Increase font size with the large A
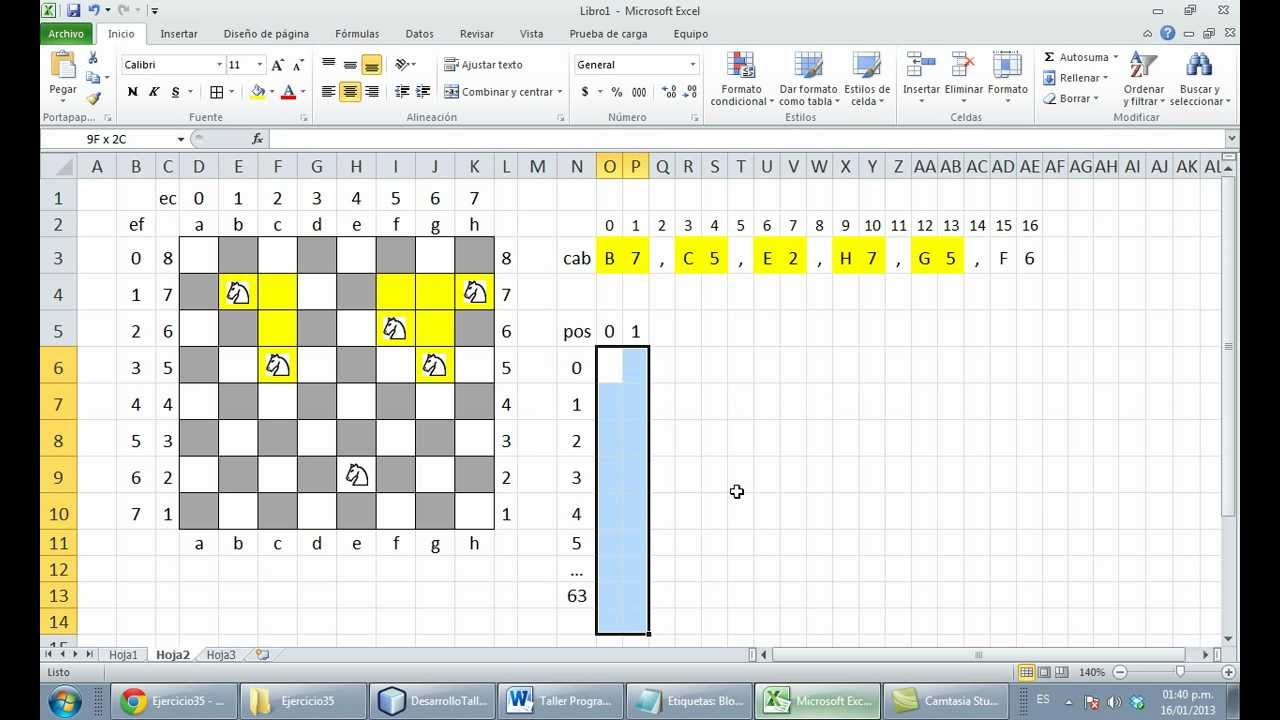The width and height of the screenshot is (1280, 720). [x=277, y=65]
